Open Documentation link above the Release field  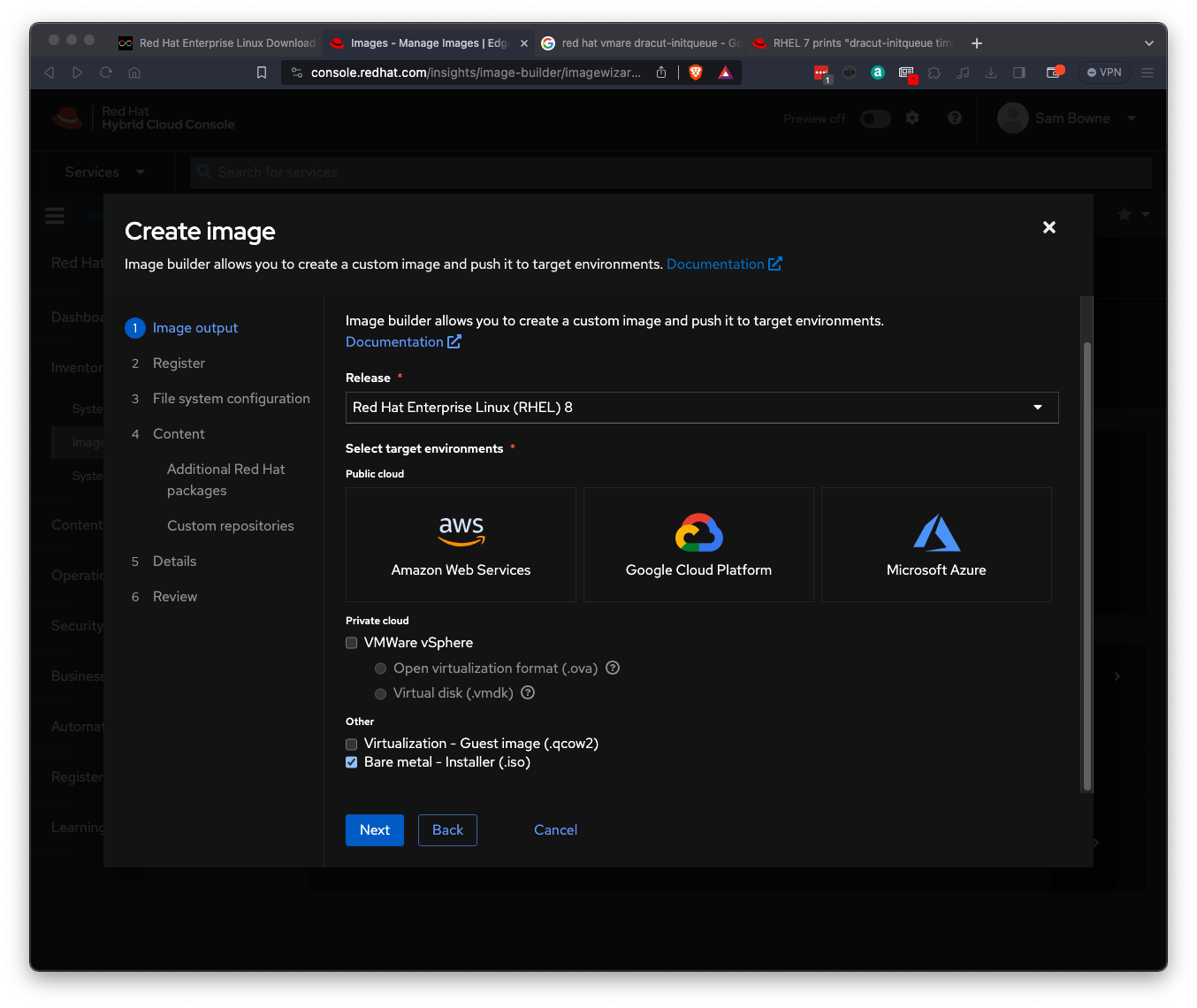click(403, 342)
